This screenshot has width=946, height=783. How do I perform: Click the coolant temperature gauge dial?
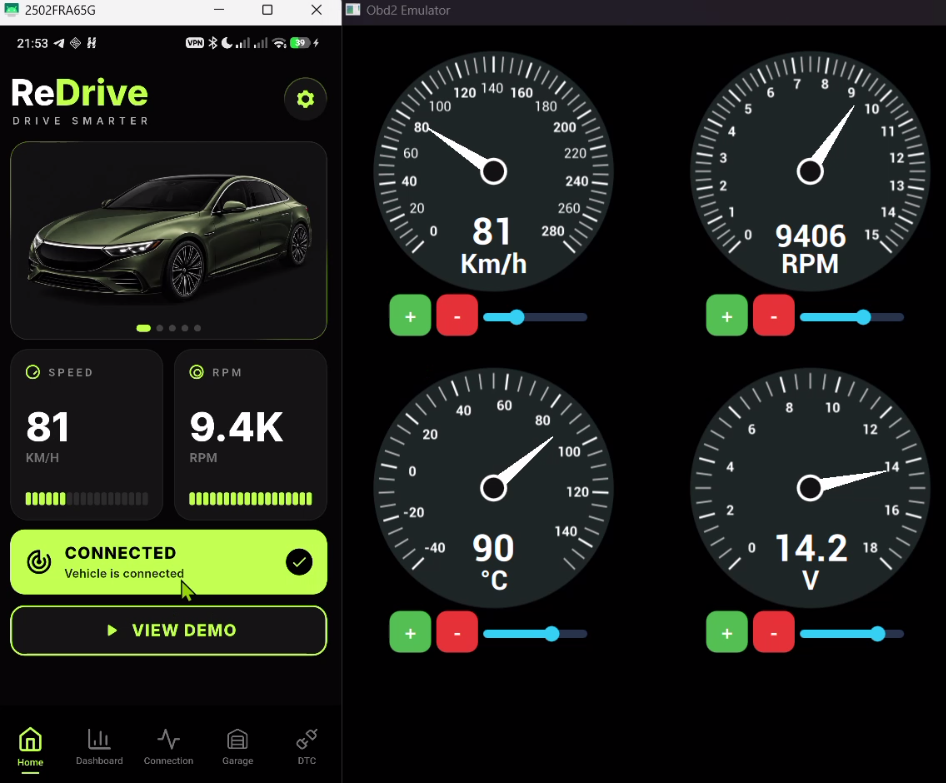click(494, 488)
